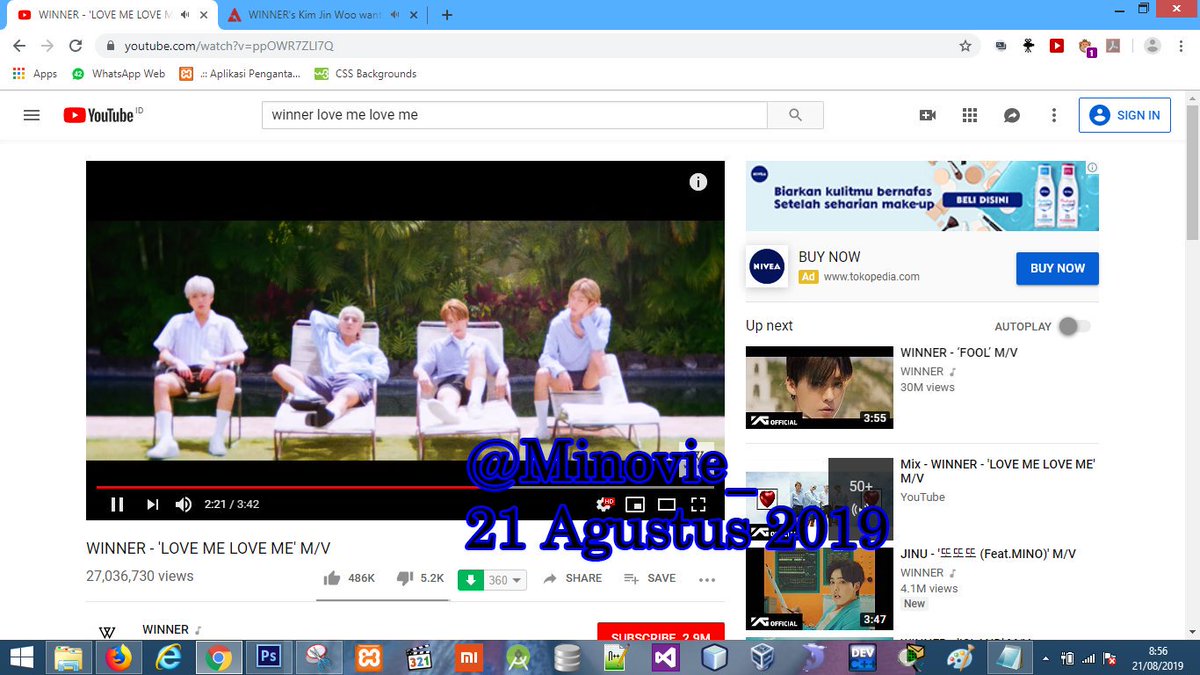Open the 360 quality dropdown
This screenshot has height=675, width=1200.
[x=506, y=580]
